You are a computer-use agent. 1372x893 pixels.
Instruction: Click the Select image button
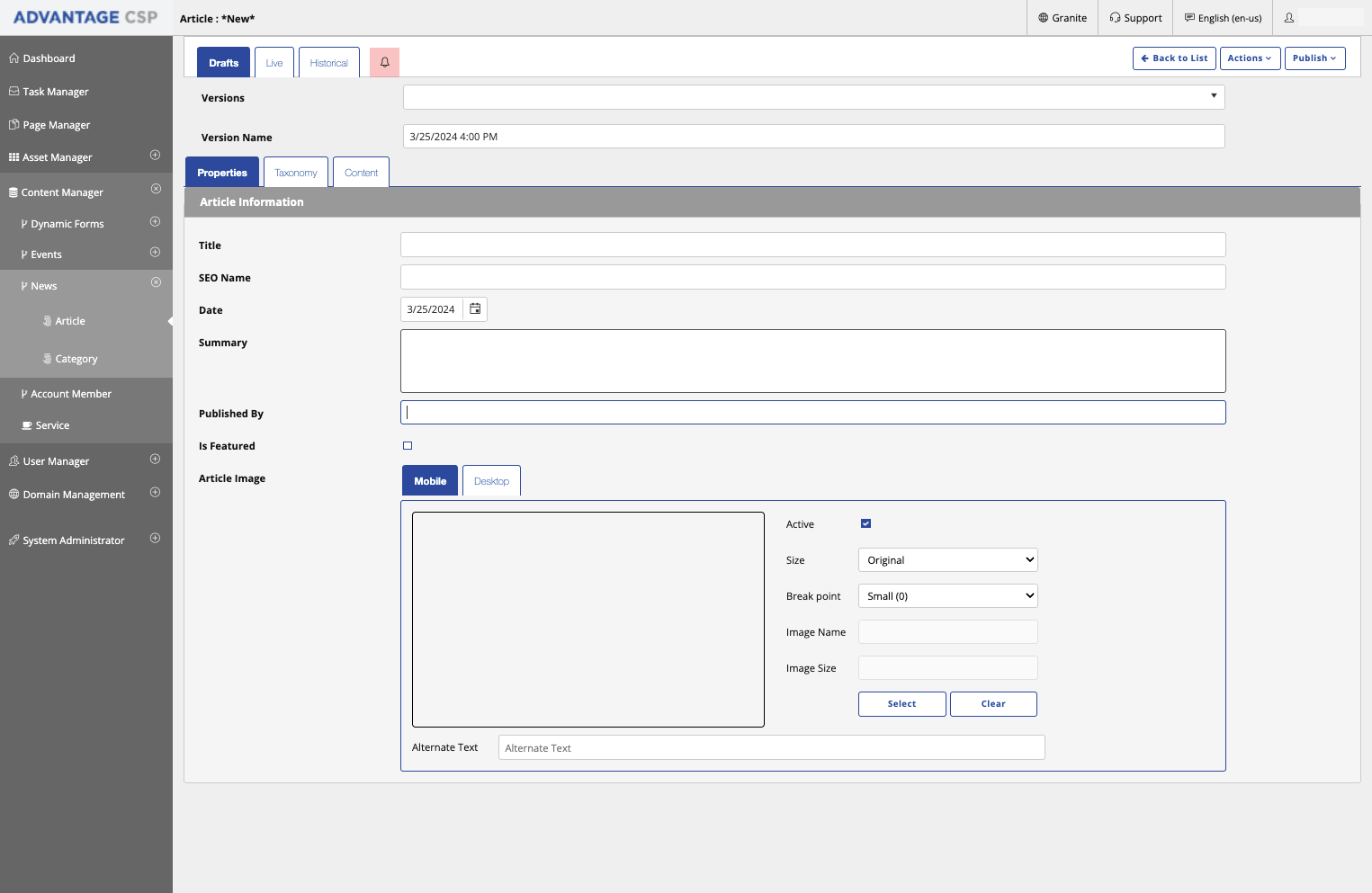point(901,704)
